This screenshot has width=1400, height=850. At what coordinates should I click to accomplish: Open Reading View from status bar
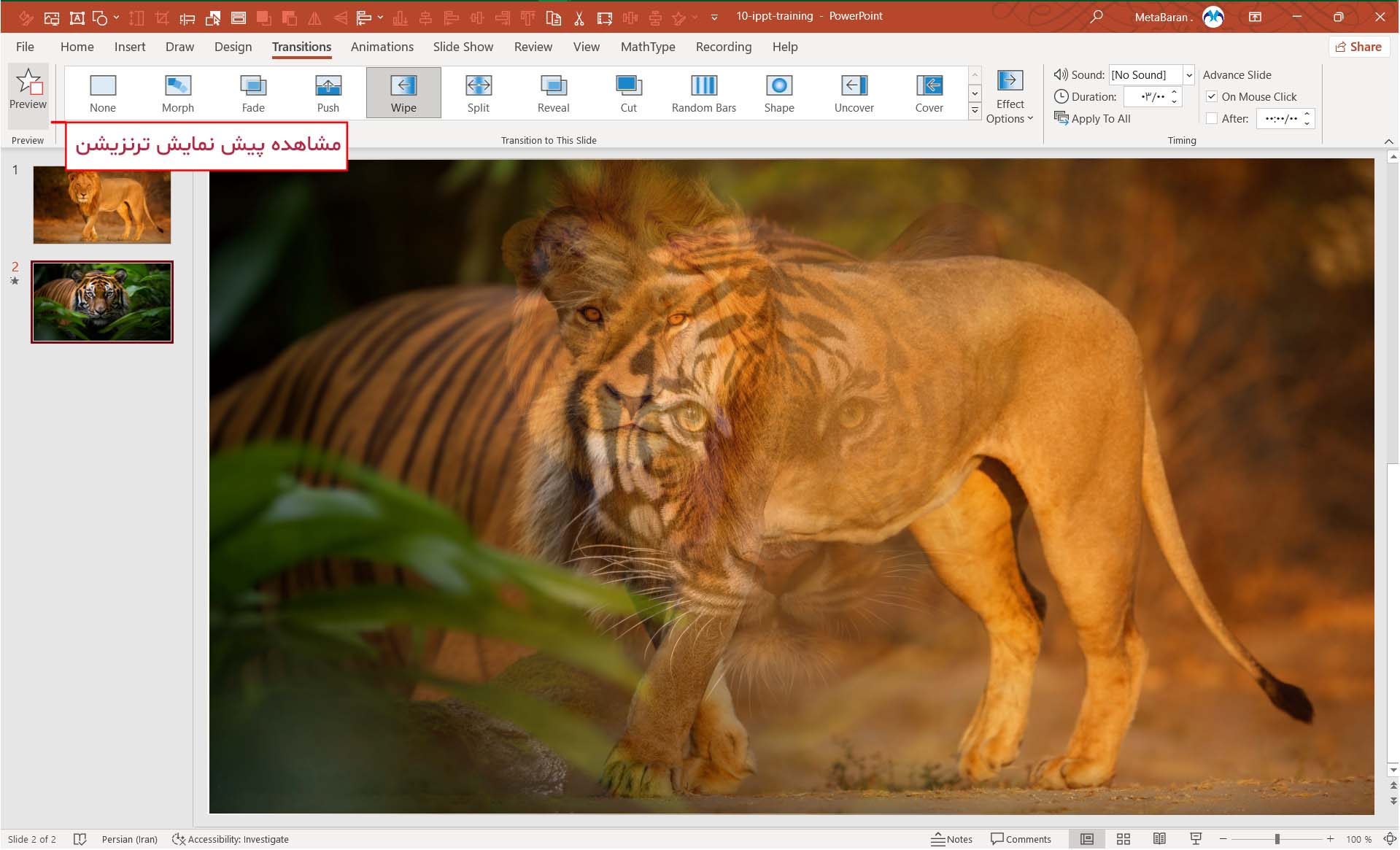[1159, 839]
